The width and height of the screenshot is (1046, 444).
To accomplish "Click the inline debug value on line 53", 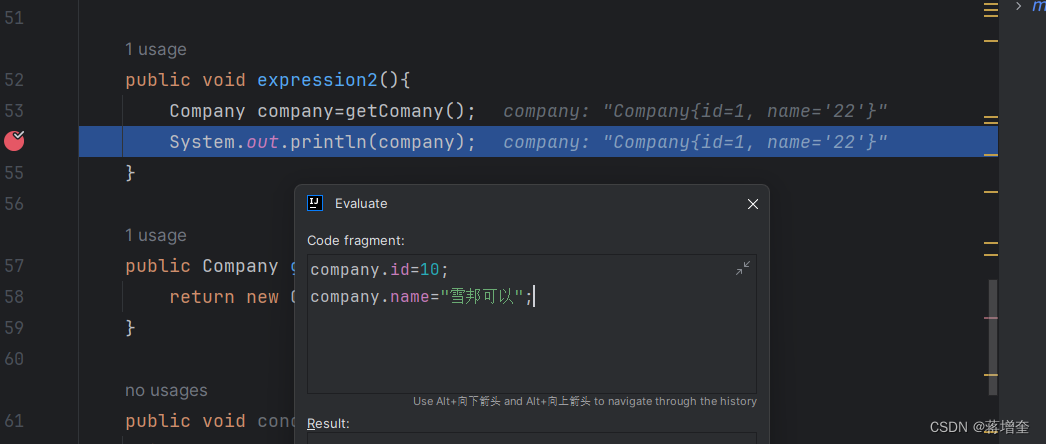I will pos(695,111).
